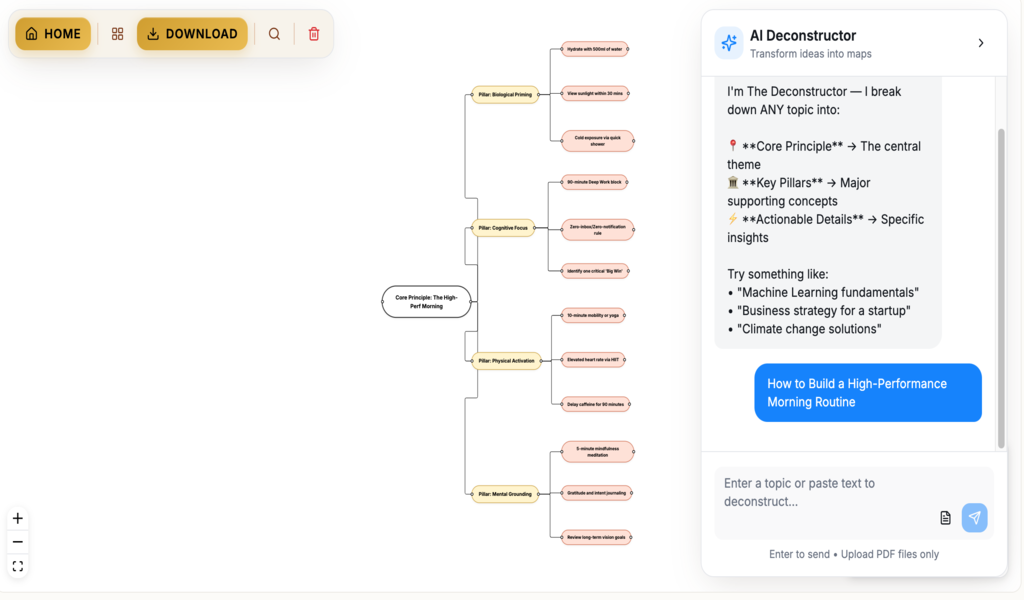Click the '**Key Pillars**' line in chat
This screenshot has height=600, width=1024.
[799, 192]
